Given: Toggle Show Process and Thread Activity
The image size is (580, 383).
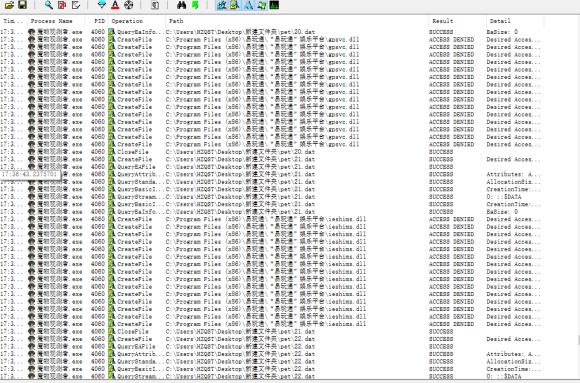Looking at the screenshot, I should point(262,5).
